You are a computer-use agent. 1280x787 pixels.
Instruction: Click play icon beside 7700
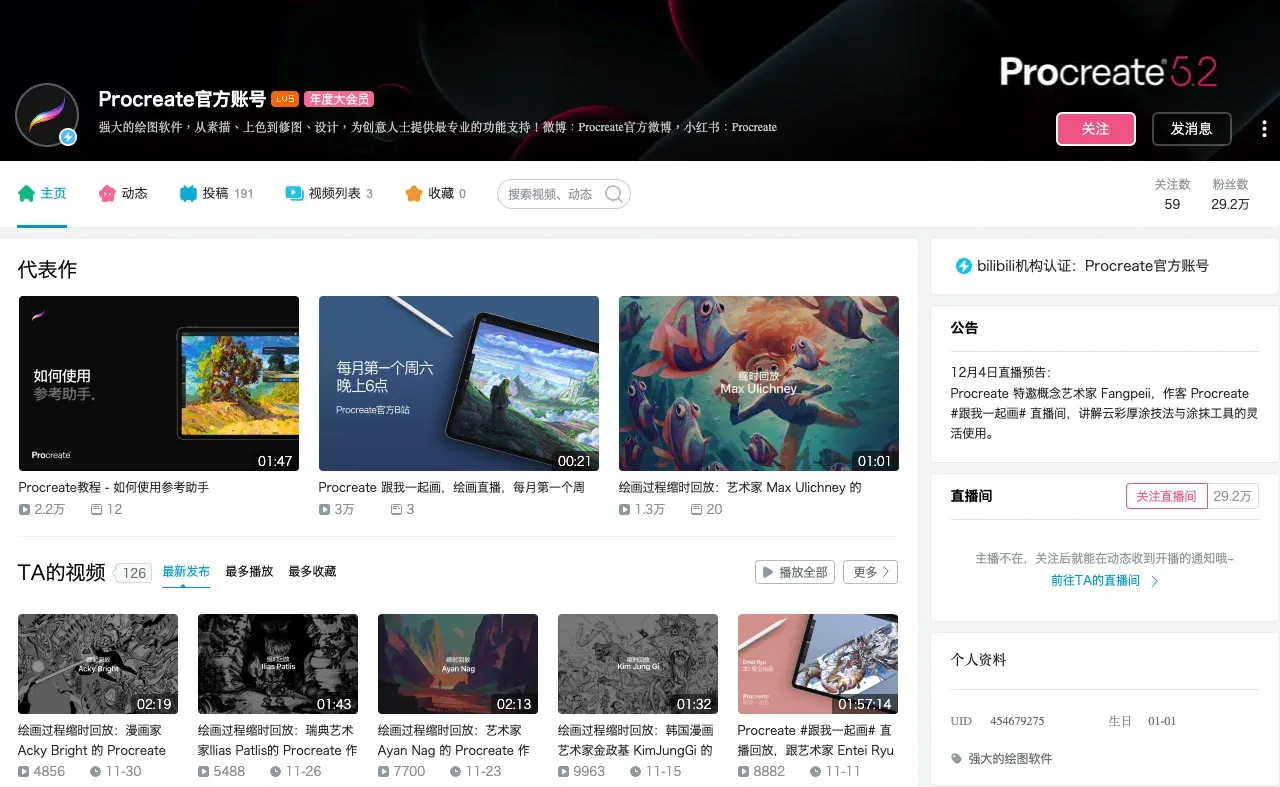[x=384, y=771]
